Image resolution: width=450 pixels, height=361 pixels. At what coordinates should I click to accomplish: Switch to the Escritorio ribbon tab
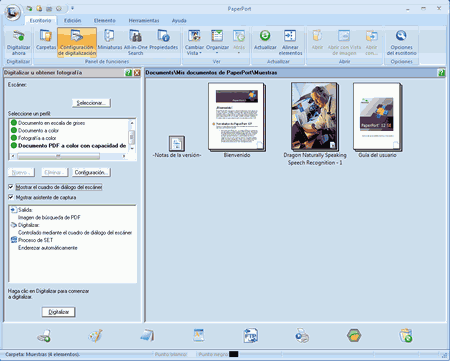pos(40,21)
